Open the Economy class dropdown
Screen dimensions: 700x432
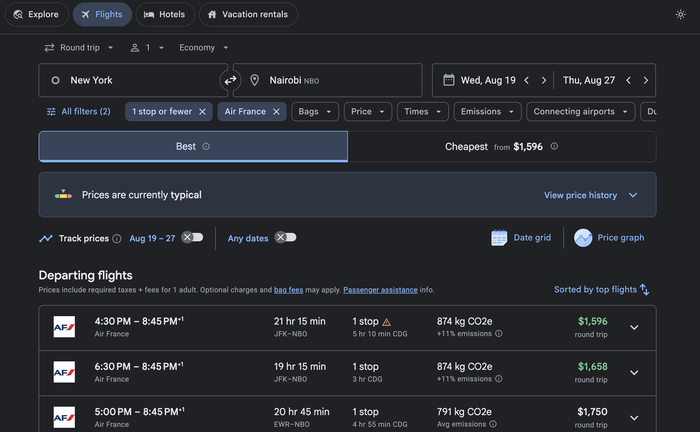204,48
